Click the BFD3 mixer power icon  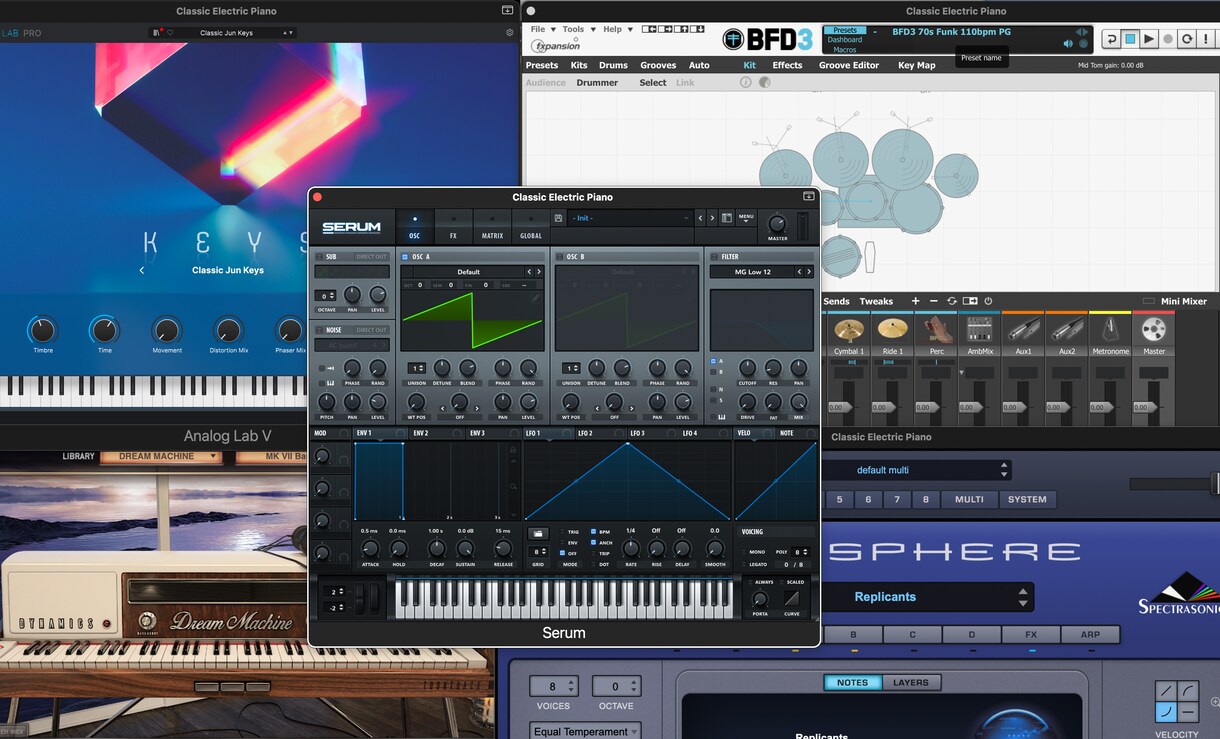(x=988, y=301)
